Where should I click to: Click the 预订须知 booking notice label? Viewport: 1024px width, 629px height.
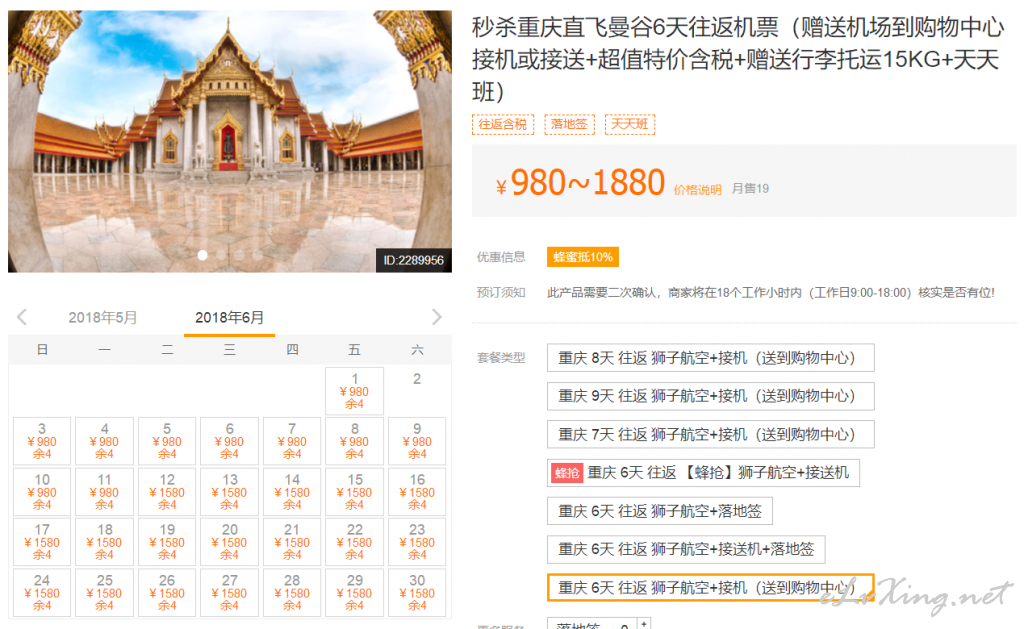click(x=501, y=293)
